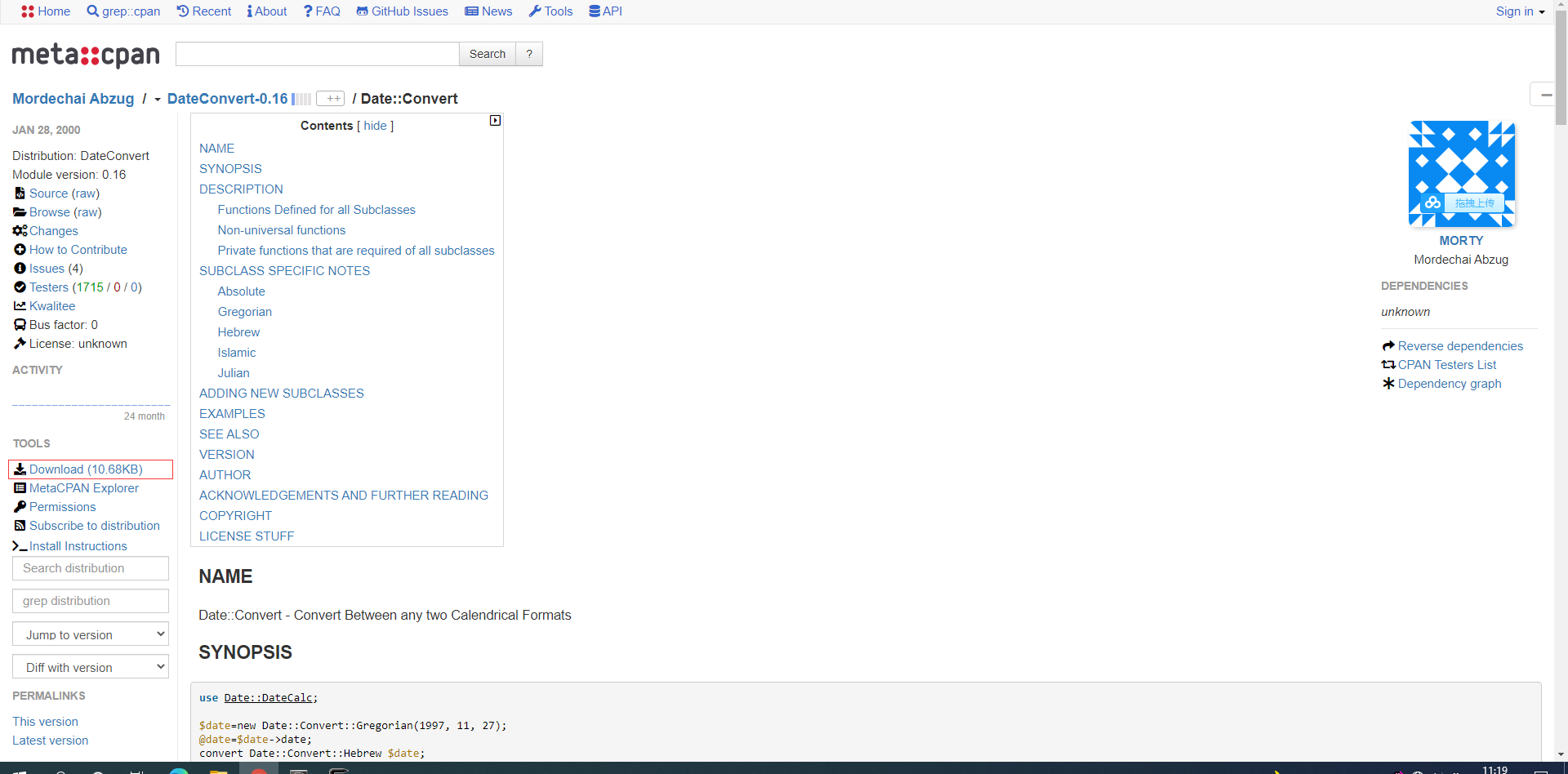Jump to EXAMPLES section
The image size is (1568, 774).
pyautogui.click(x=233, y=414)
